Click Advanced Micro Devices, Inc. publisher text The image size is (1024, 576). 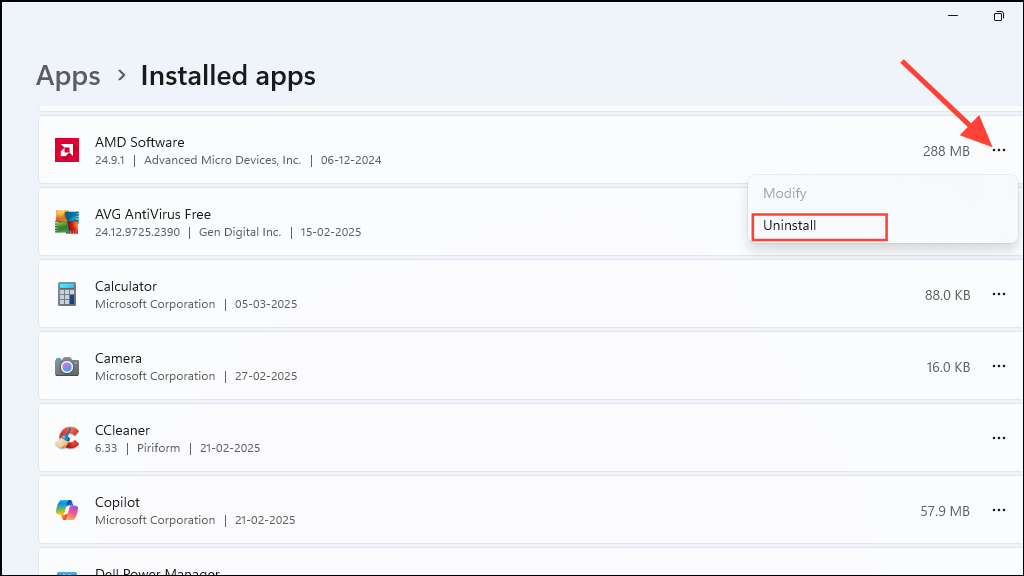(x=222, y=160)
